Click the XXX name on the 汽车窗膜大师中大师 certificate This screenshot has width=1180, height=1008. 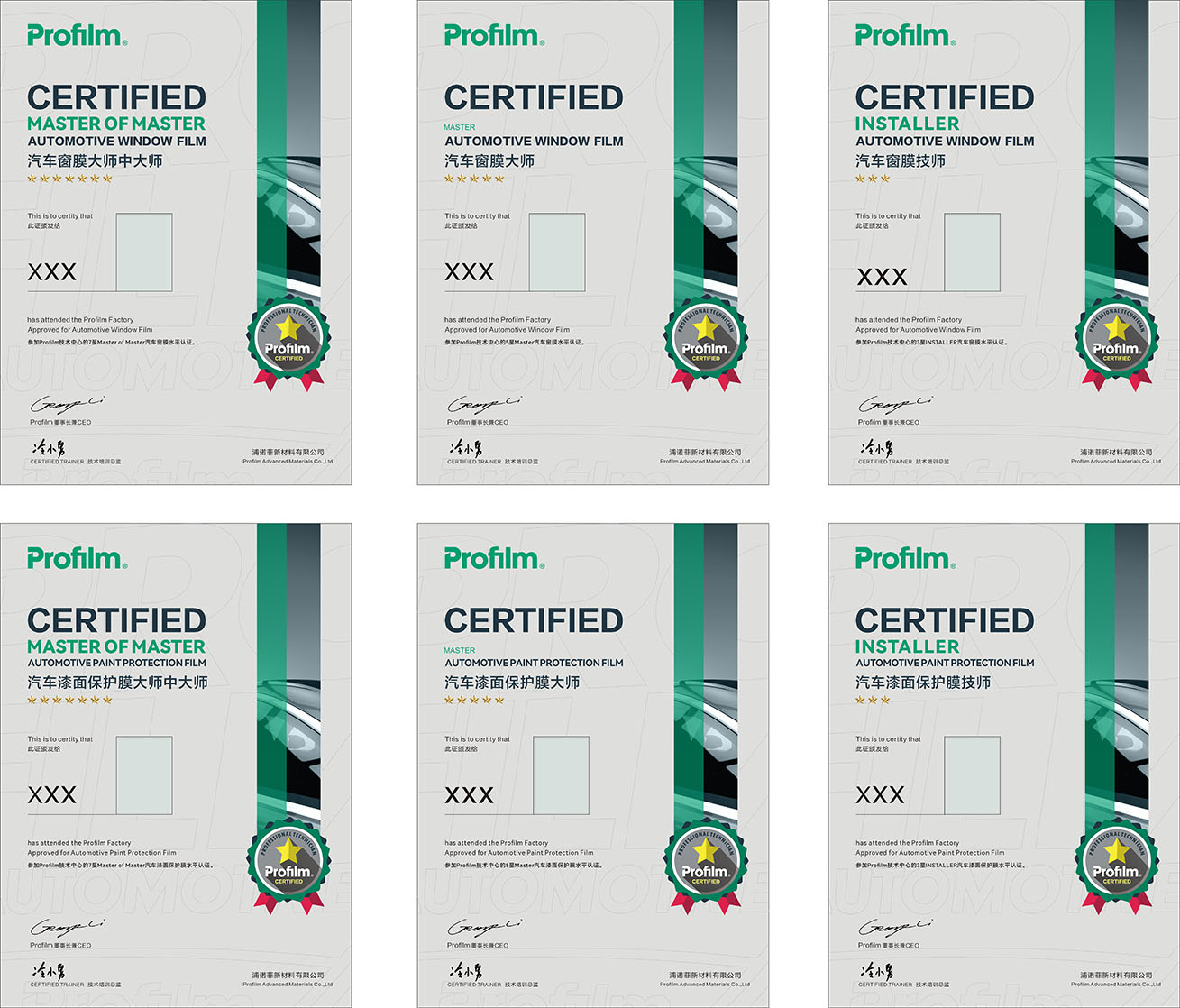[52, 271]
